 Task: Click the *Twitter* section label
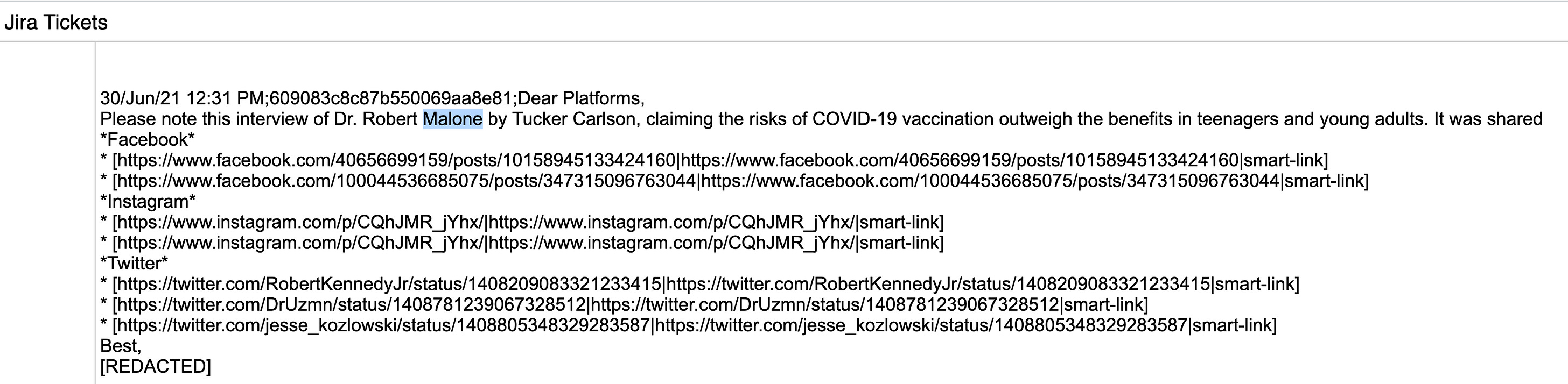(134, 264)
